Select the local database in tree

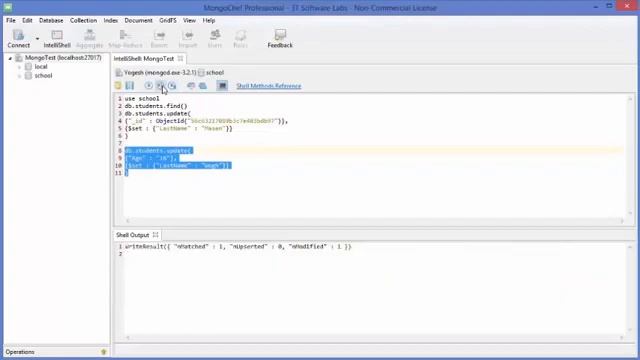(x=41, y=67)
